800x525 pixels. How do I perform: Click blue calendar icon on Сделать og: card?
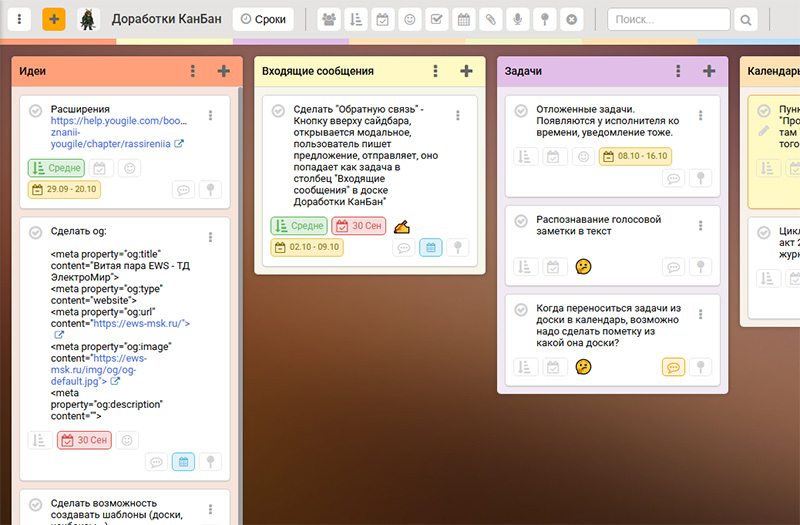184,462
